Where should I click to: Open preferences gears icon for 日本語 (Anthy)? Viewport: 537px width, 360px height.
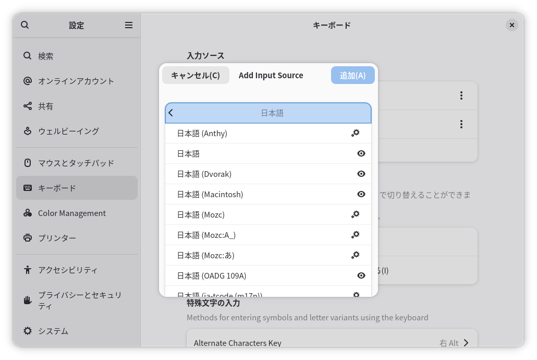355,133
